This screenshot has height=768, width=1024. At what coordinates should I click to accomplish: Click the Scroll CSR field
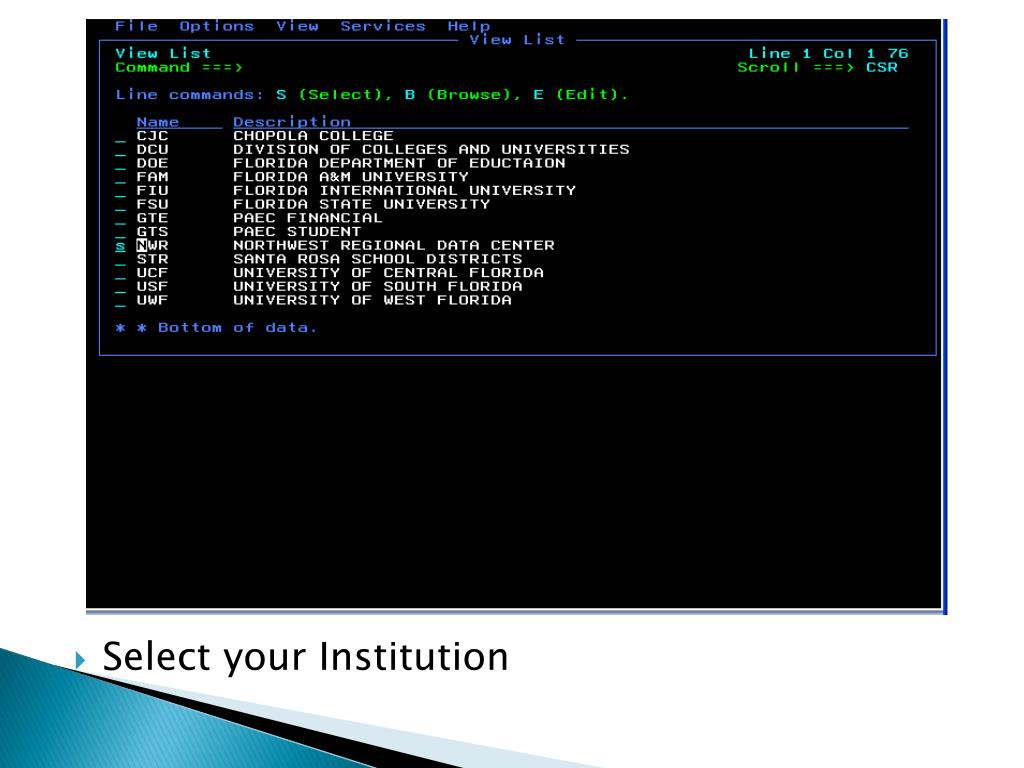pyautogui.click(x=882, y=67)
